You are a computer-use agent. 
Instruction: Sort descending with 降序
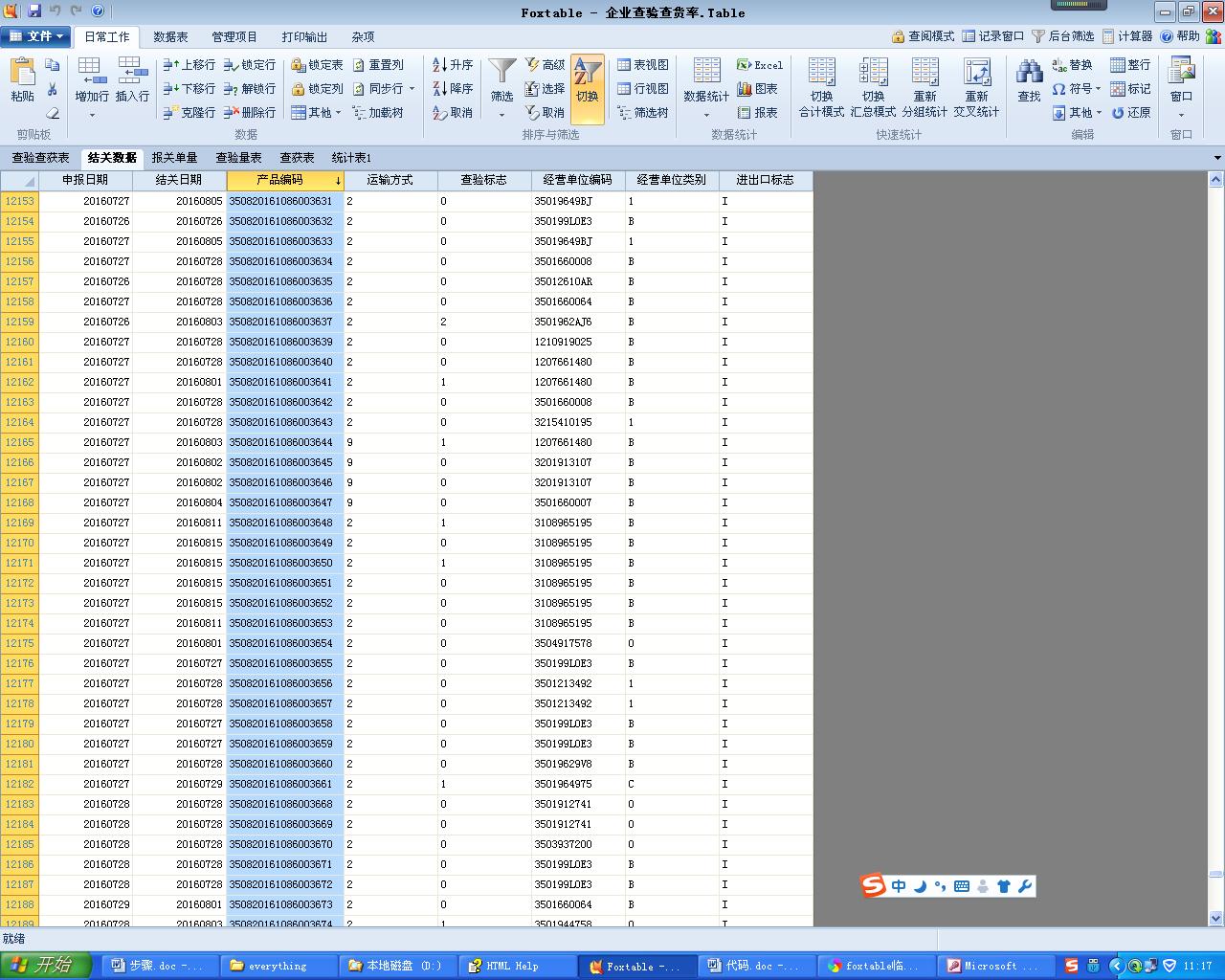coord(453,89)
